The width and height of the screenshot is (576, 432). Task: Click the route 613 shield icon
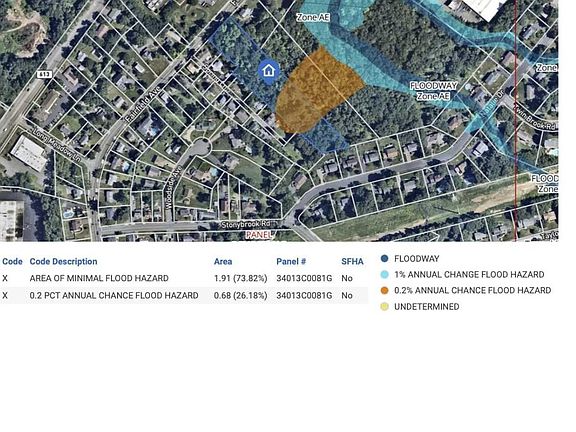(44, 74)
